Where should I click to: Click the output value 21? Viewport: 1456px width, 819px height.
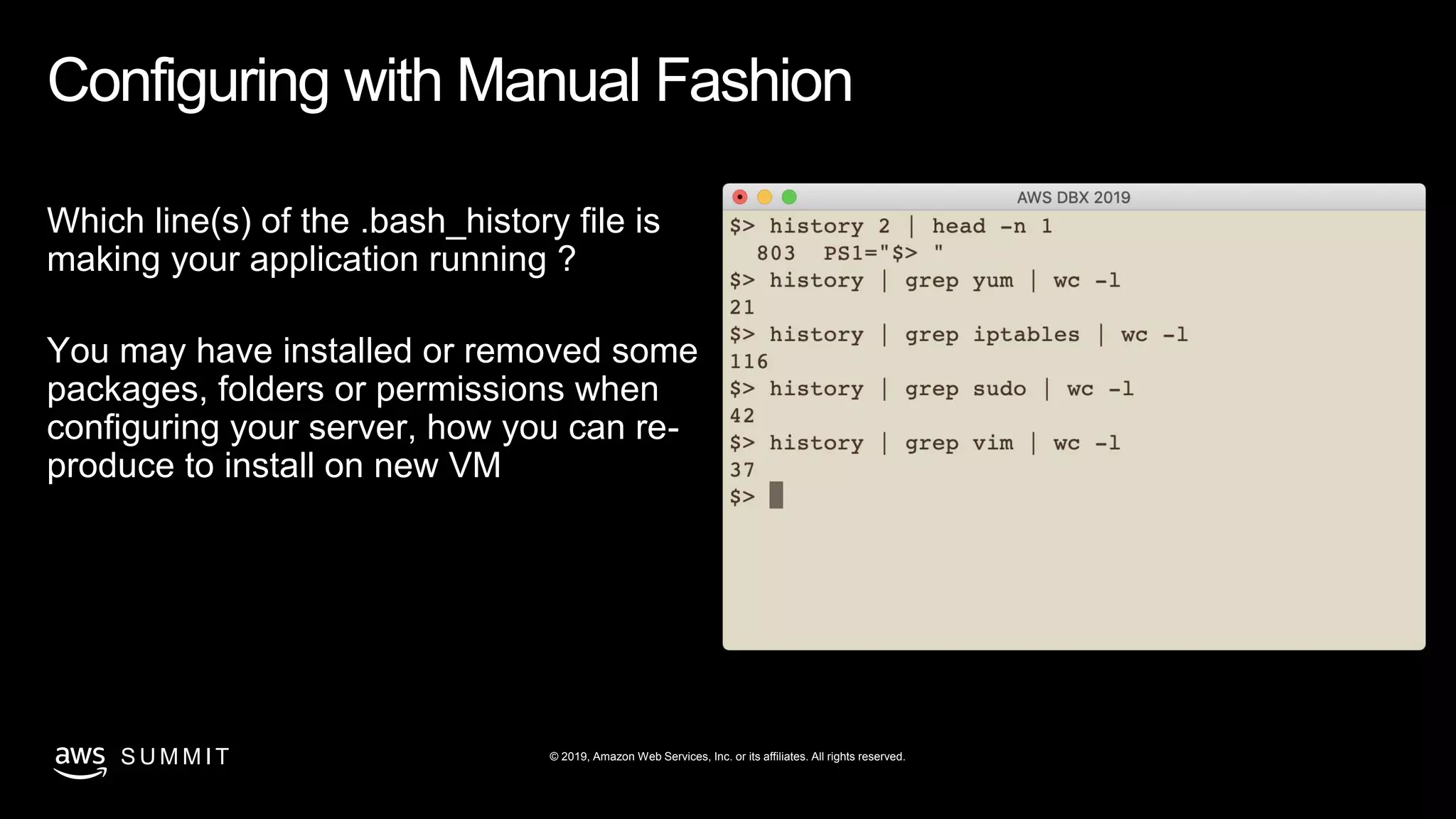coord(742,307)
